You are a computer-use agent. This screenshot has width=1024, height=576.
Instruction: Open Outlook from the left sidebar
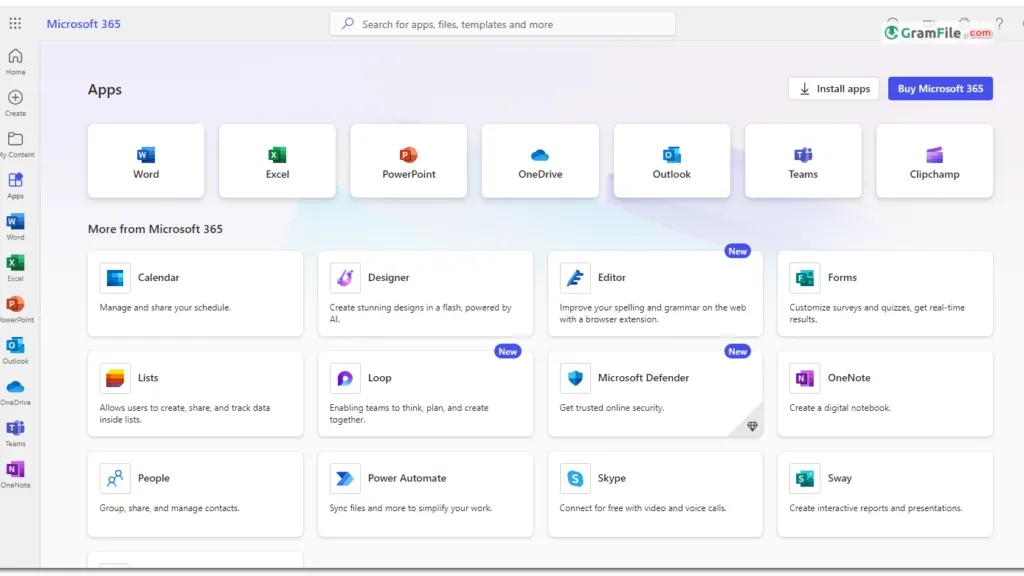[x=16, y=351]
